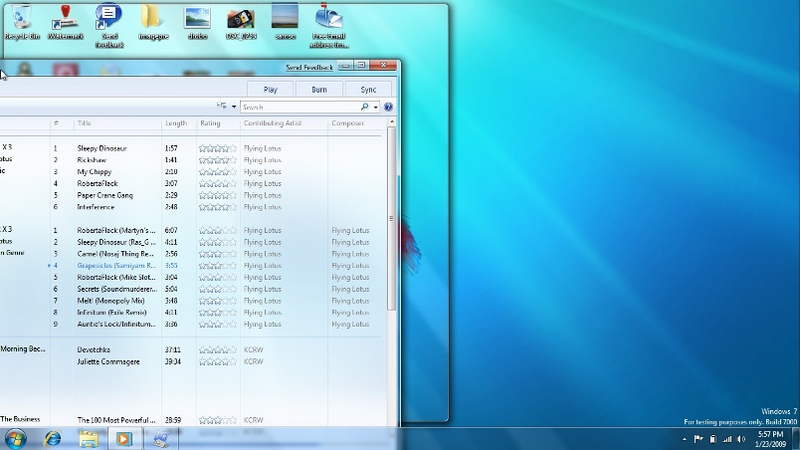Click the power battery tray icon
Viewport: 800px width, 450px height.
pos(713,439)
